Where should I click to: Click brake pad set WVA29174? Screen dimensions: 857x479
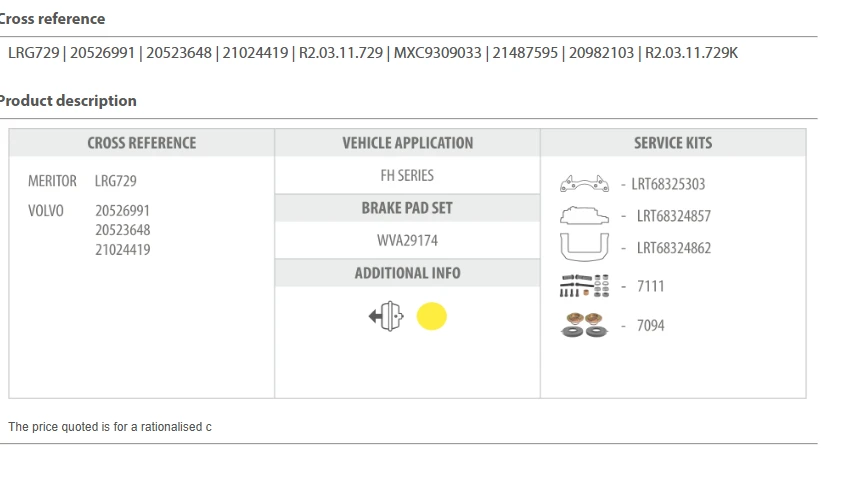point(407,240)
